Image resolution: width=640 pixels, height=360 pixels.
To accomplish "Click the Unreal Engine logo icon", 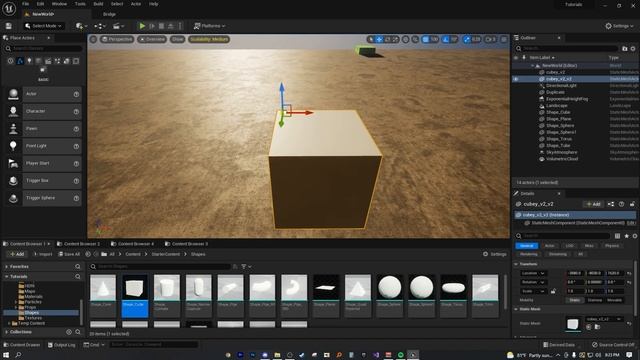I will [x=9, y=8].
